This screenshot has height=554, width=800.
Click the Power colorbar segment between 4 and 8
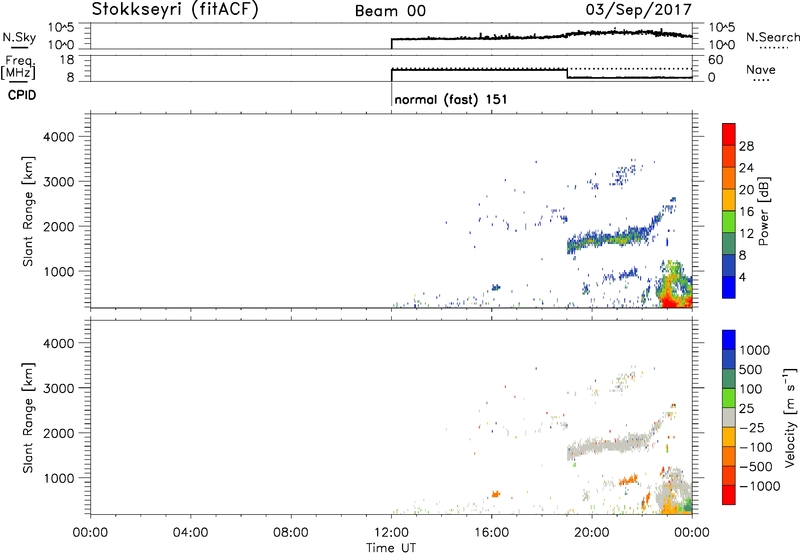click(729, 265)
